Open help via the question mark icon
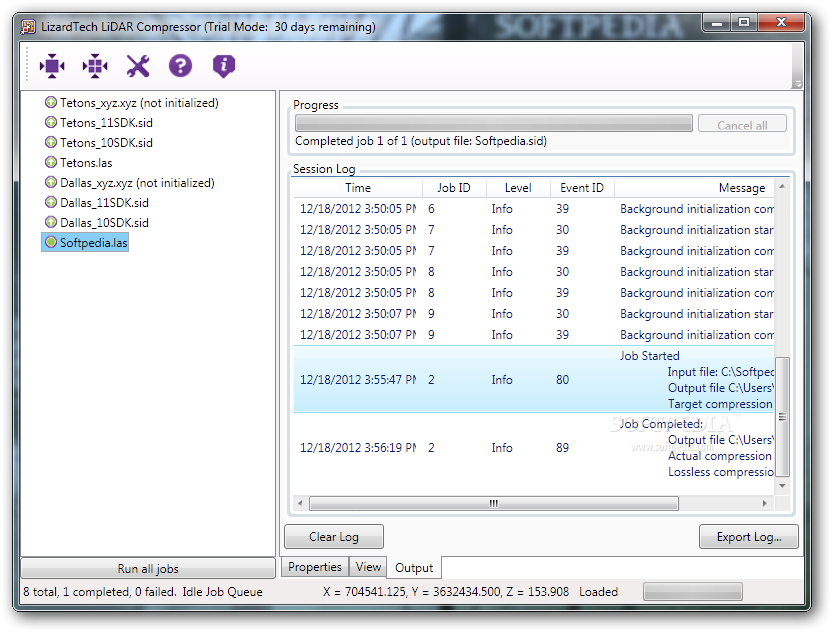The width and height of the screenshot is (832, 632). (x=180, y=66)
